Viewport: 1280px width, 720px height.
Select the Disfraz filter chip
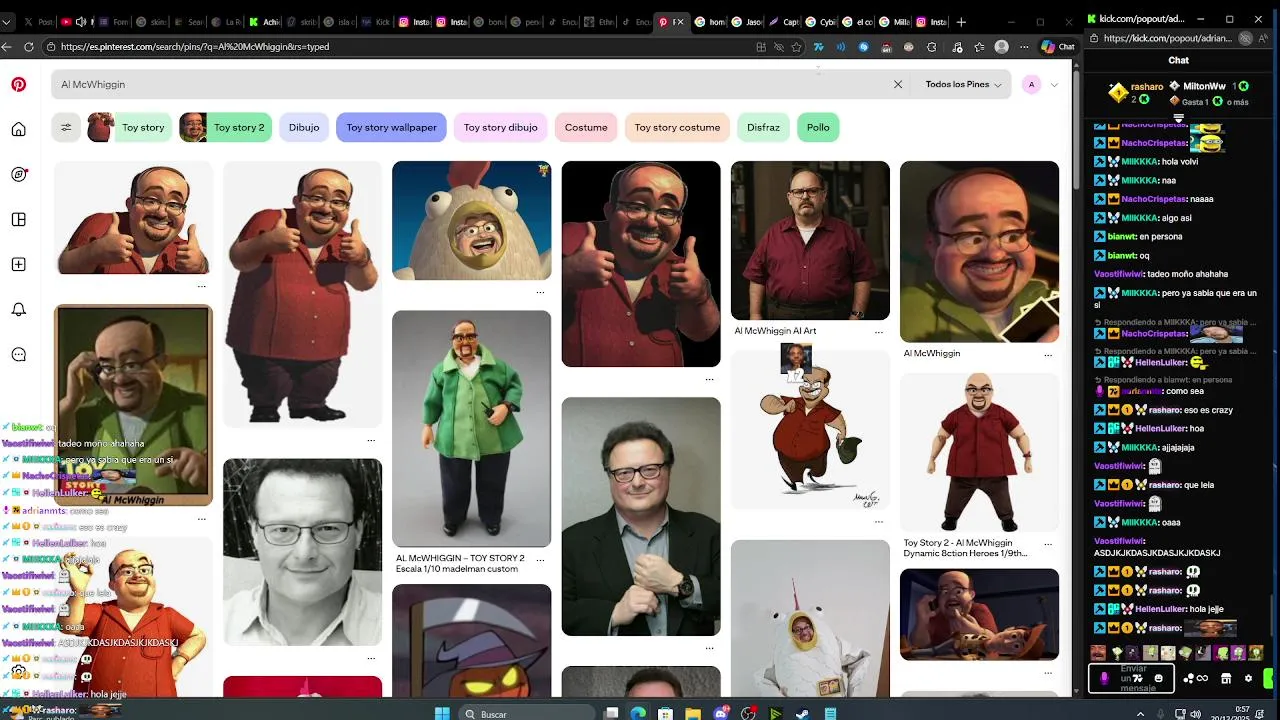[x=763, y=127]
